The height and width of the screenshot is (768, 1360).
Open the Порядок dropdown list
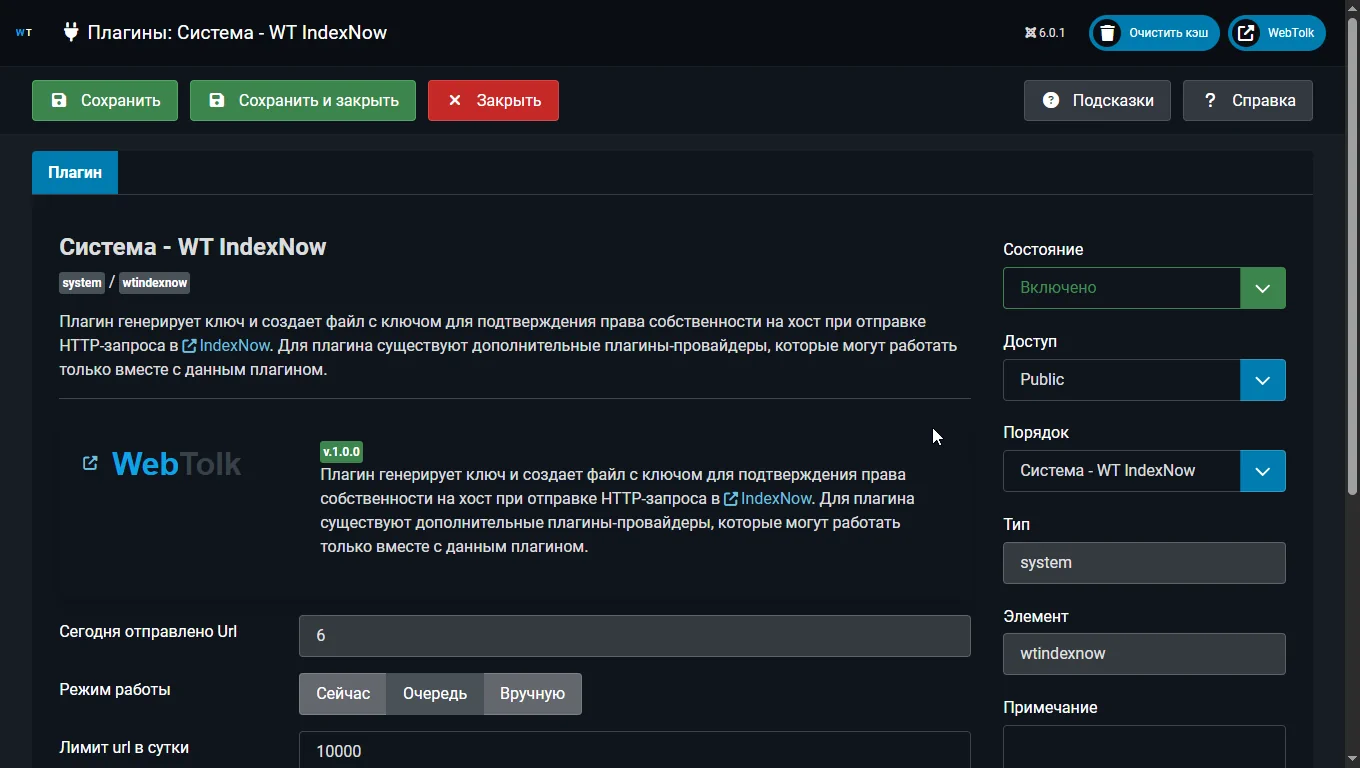point(1144,471)
